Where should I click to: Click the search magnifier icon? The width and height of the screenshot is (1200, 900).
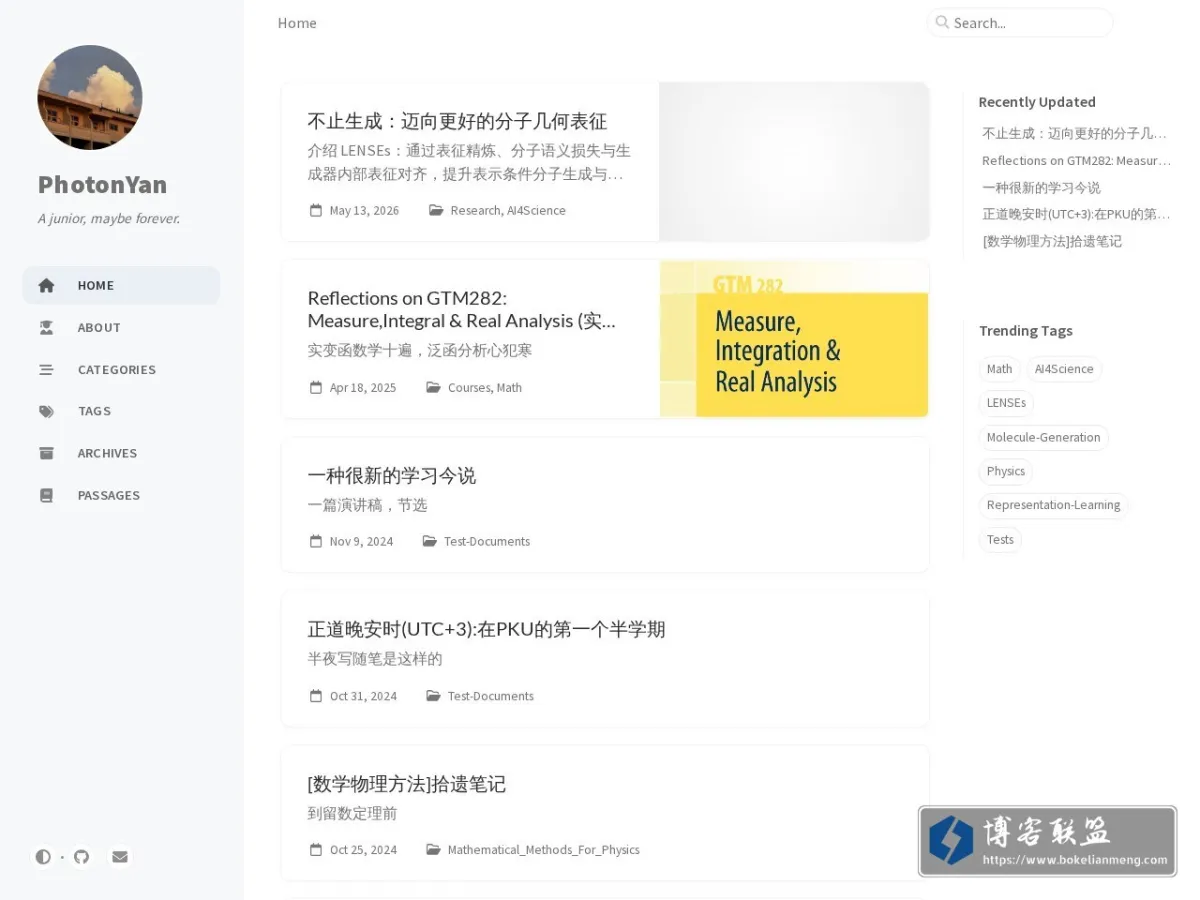[942, 22]
